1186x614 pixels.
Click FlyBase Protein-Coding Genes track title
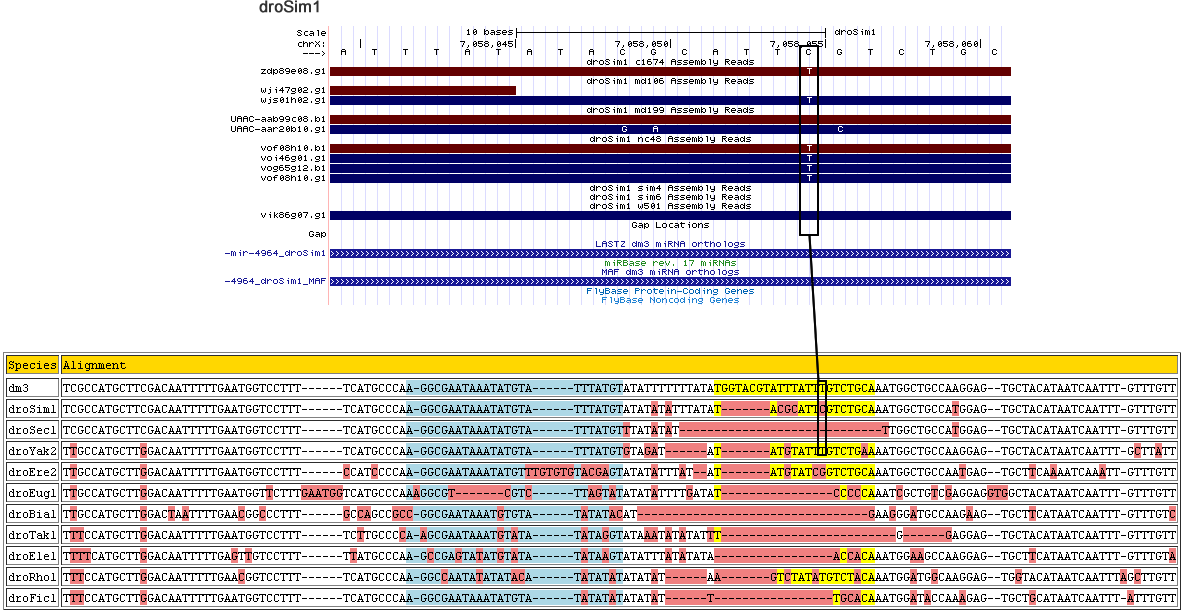(x=670, y=291)
